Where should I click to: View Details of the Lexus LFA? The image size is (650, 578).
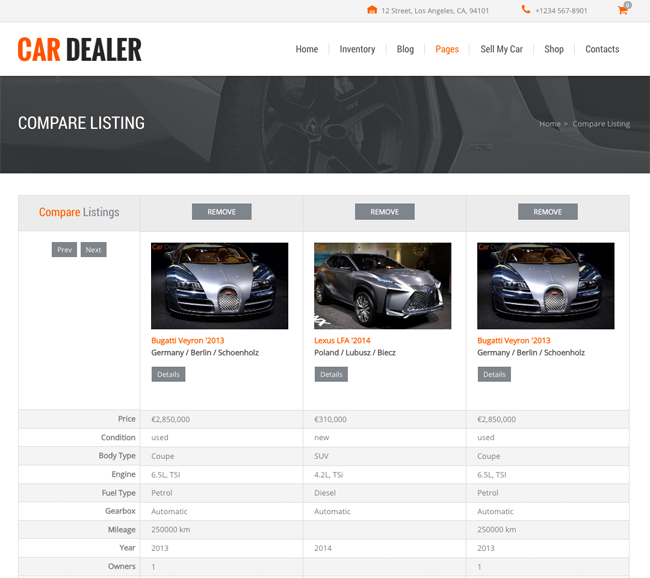(331, 374)
